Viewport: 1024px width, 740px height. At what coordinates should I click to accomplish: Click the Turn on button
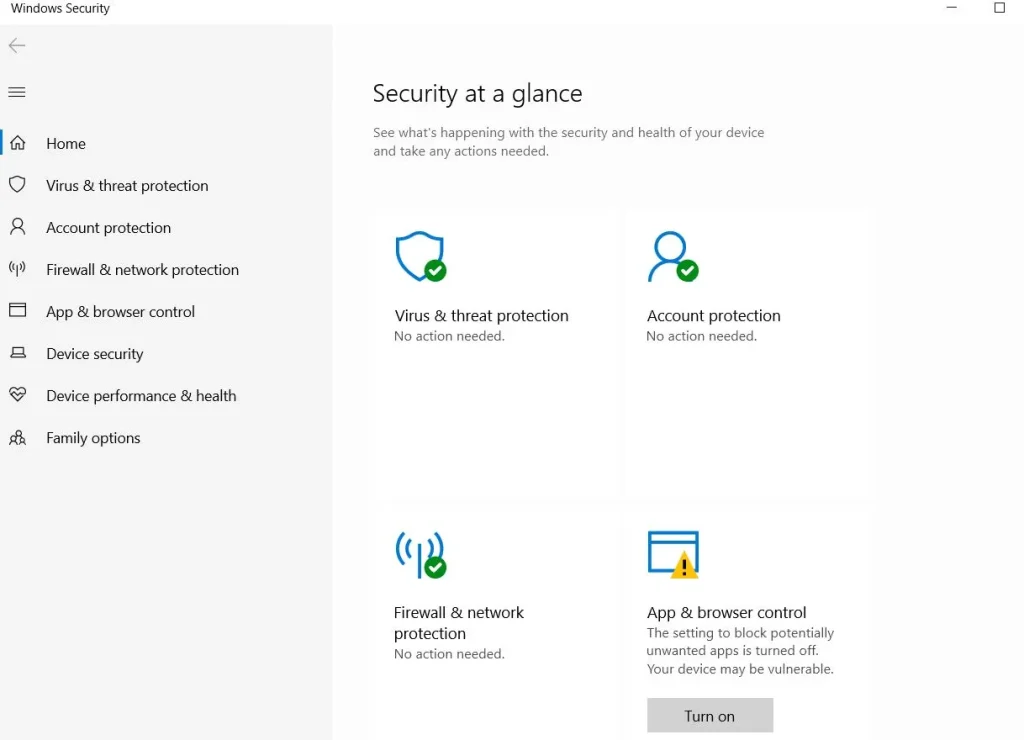tap(710, 715)
